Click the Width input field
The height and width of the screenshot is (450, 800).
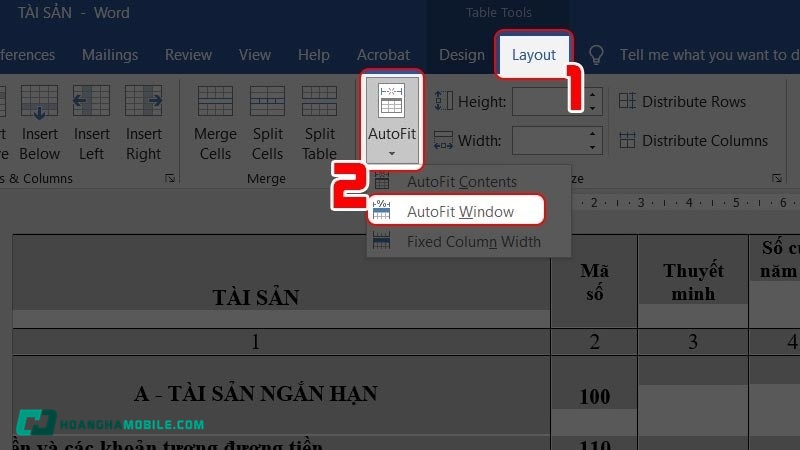[546, 140]
